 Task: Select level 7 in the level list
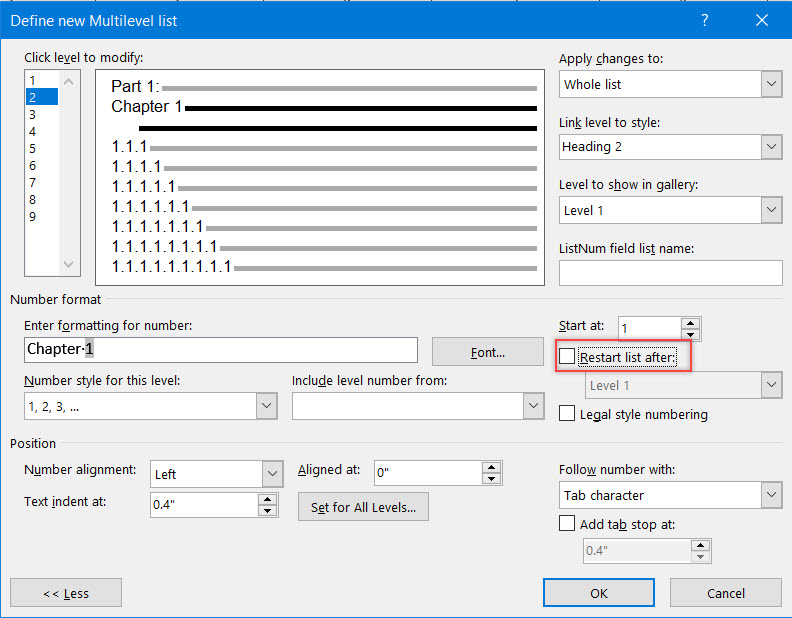[42, 183]
